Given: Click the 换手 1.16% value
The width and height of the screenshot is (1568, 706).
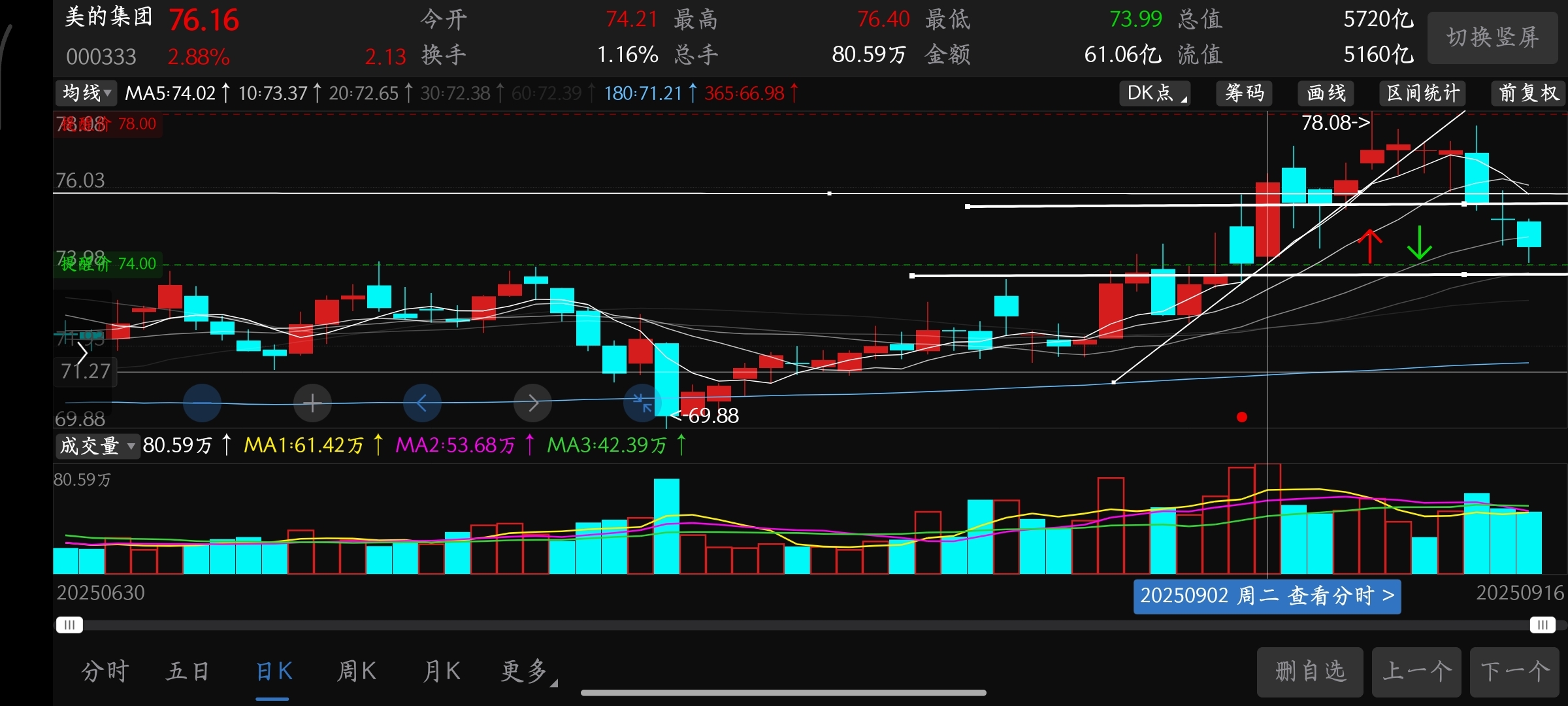Looking at the screenshot, I should coord(628,55).
